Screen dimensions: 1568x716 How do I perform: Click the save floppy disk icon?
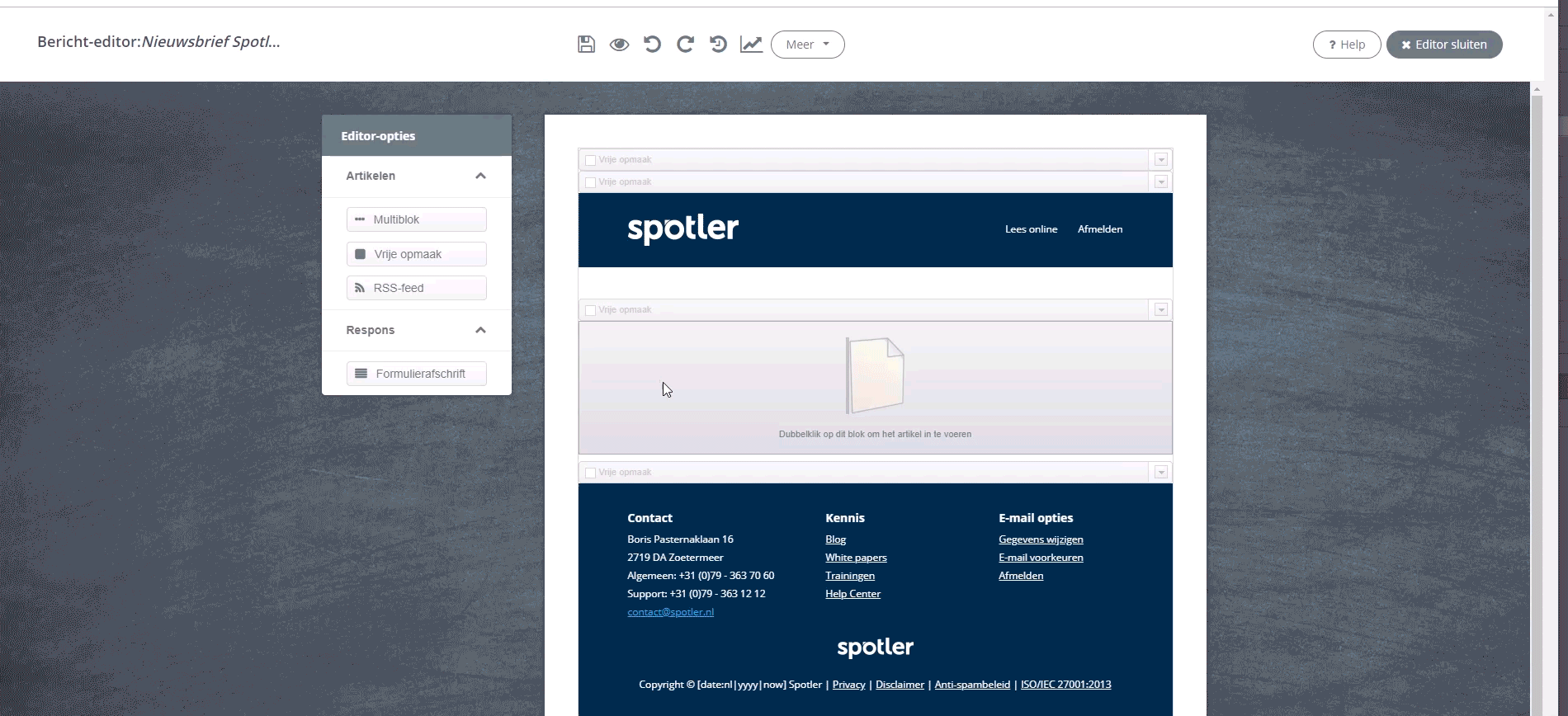tap(586, 45)
